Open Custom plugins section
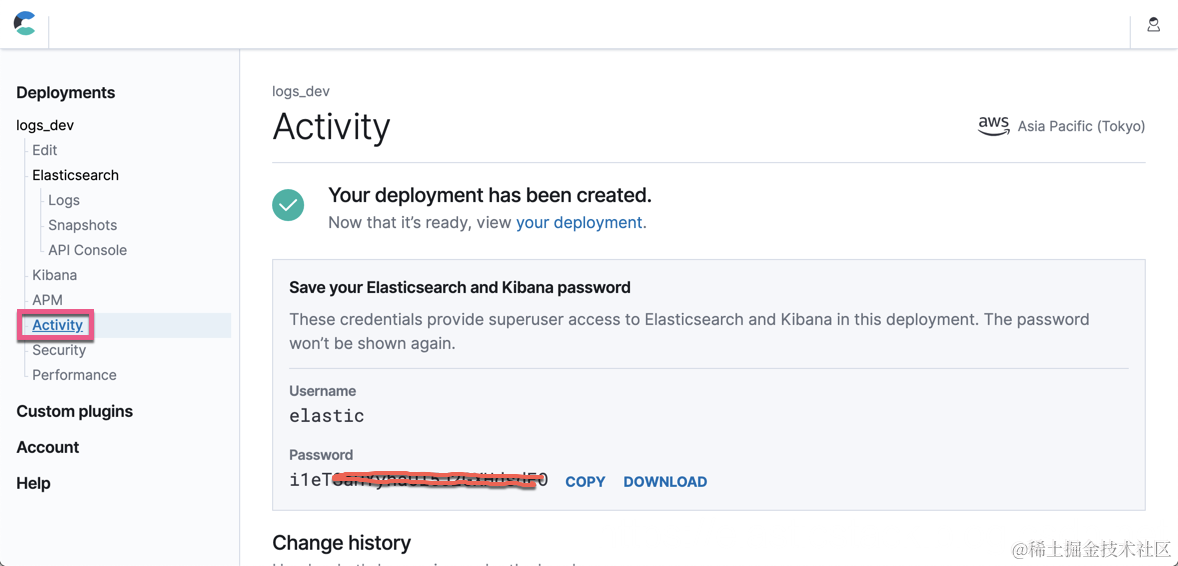Screen dimensions: 1178x566 (74, 411)
